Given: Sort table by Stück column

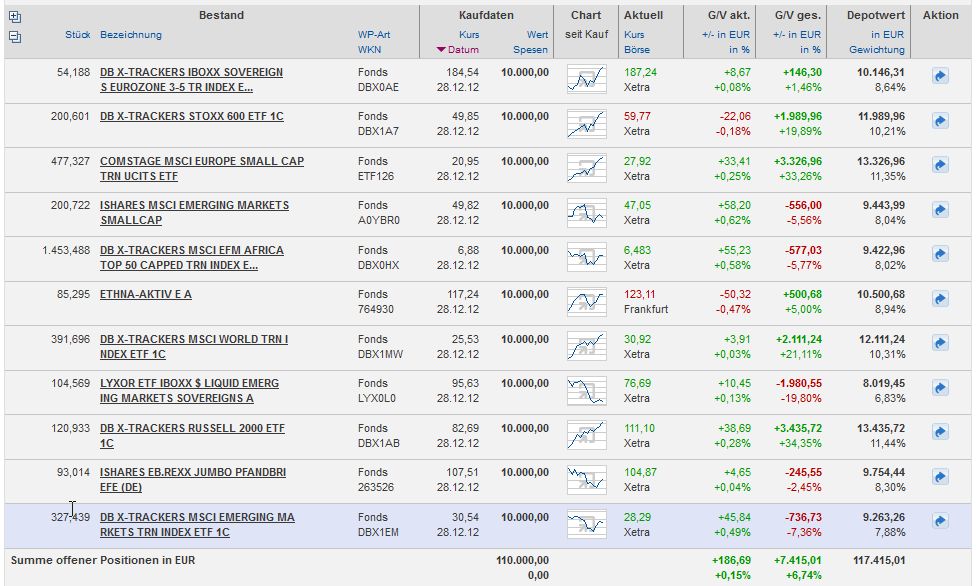Looking at the screenshot, I should [x=77, y=35].
